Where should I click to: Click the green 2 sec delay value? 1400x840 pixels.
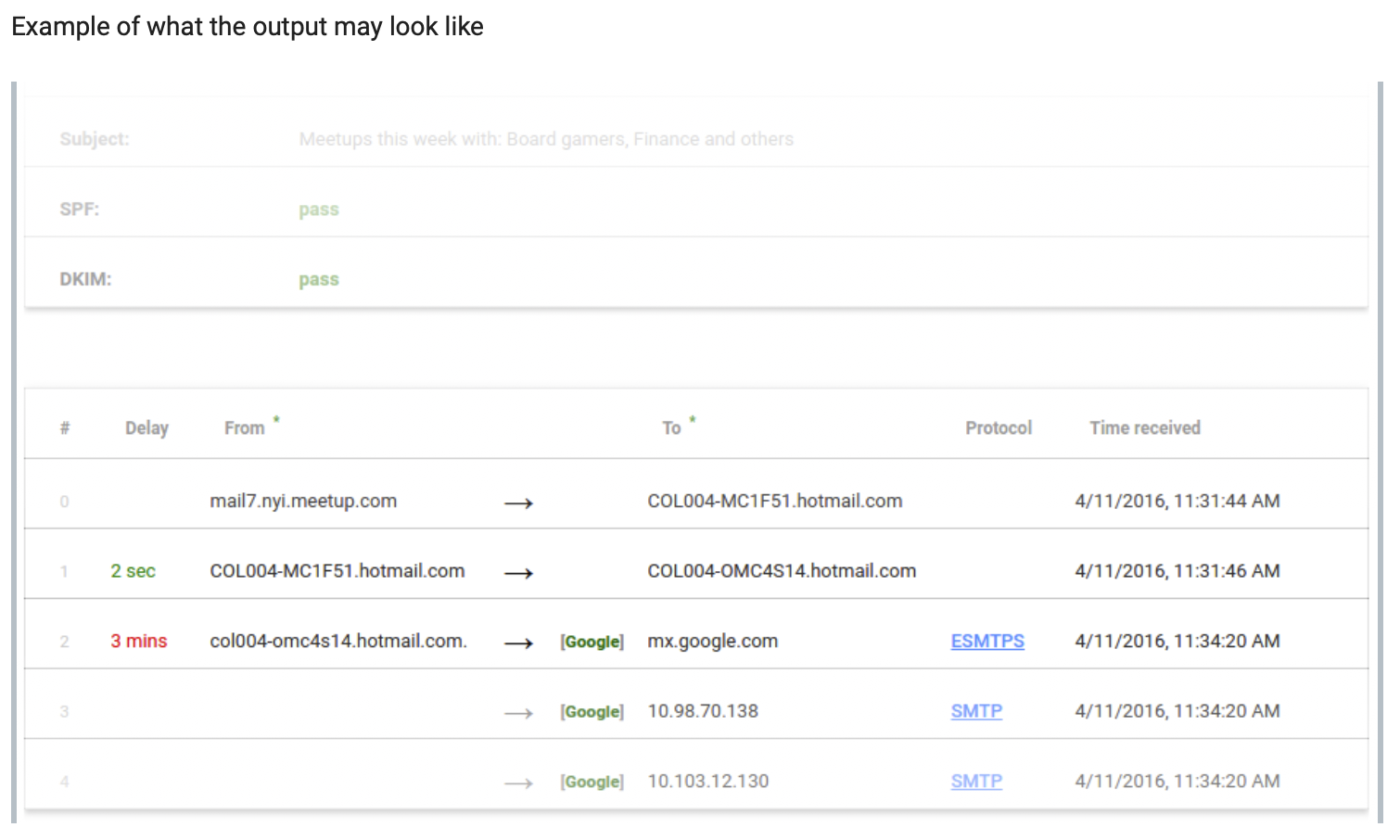click(x=133, y=571)
